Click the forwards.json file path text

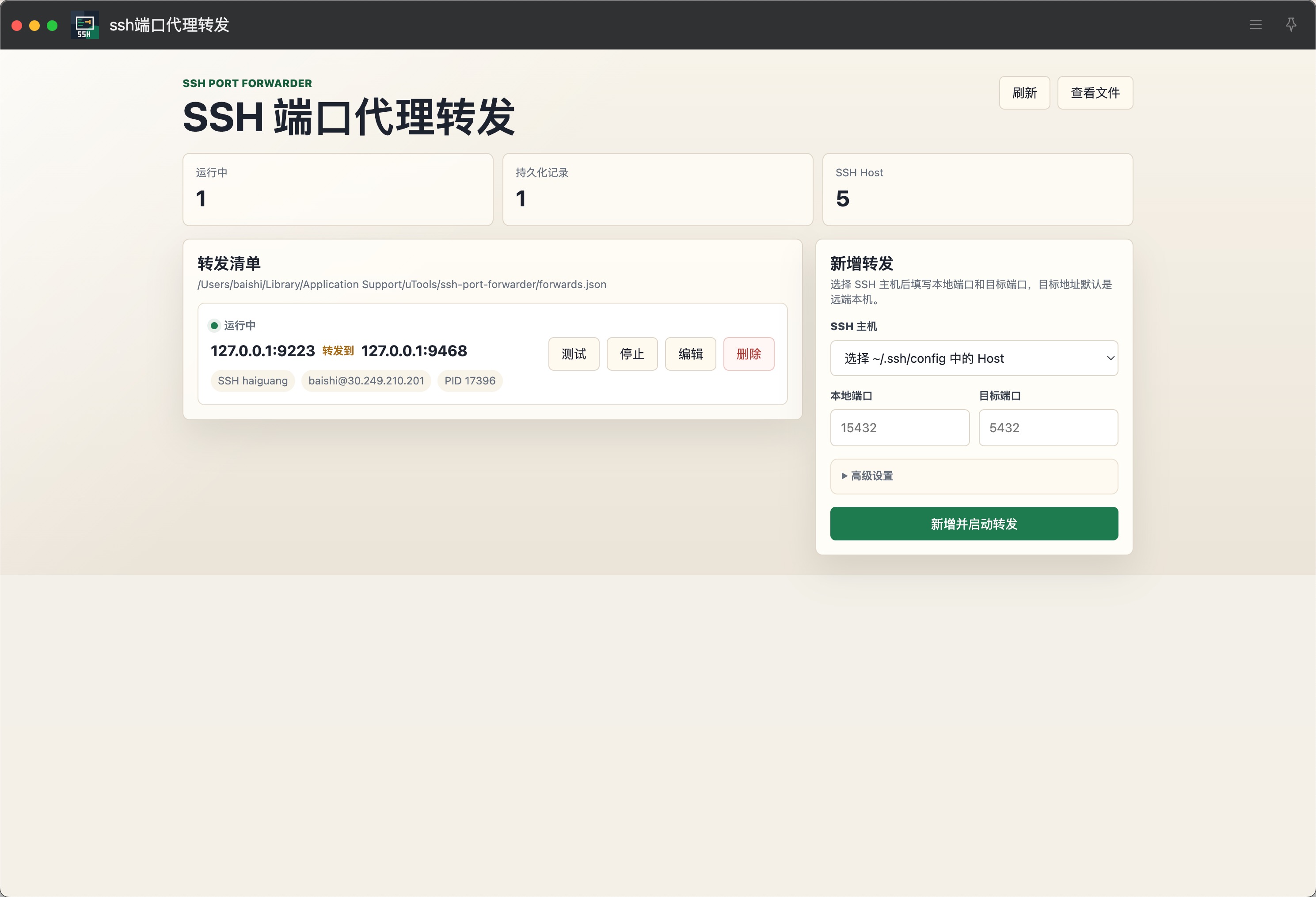tap(402, 284)
